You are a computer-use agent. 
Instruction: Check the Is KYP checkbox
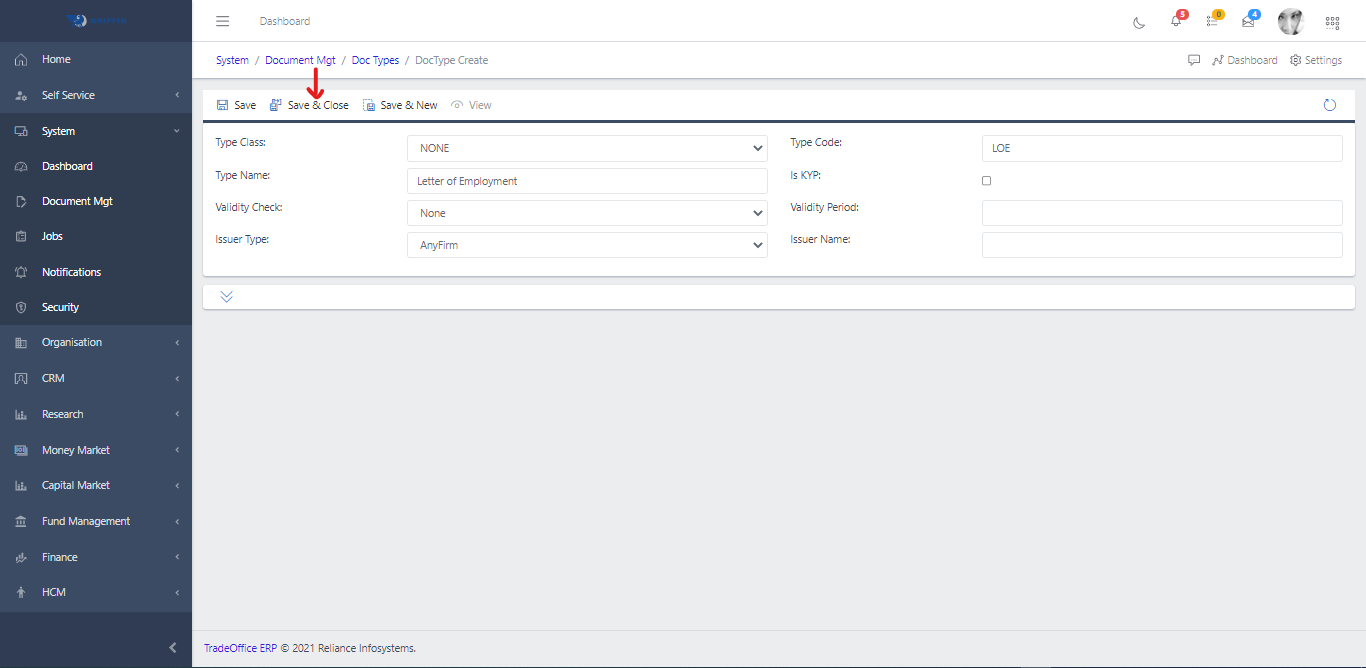tap(986, 181)
